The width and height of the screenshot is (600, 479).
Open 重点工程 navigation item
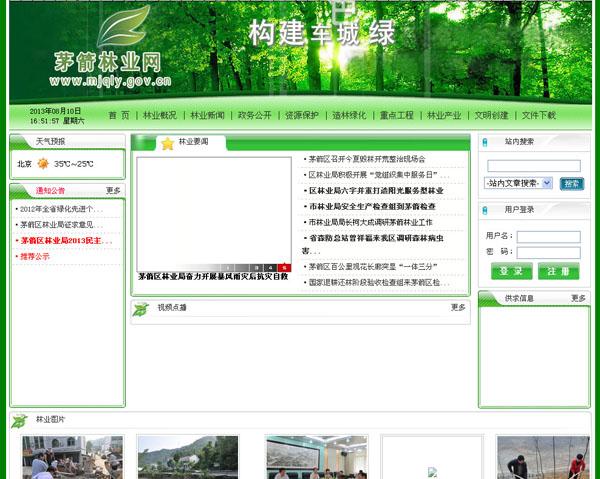pyautogui.click(x=397, y=115)
